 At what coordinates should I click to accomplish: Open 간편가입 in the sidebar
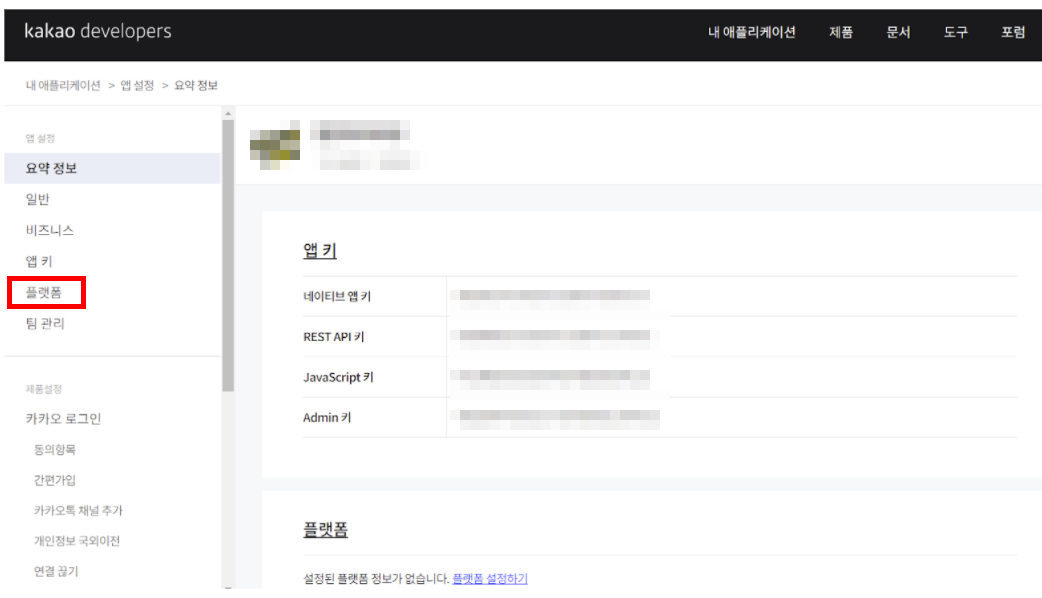click(54, 480)
